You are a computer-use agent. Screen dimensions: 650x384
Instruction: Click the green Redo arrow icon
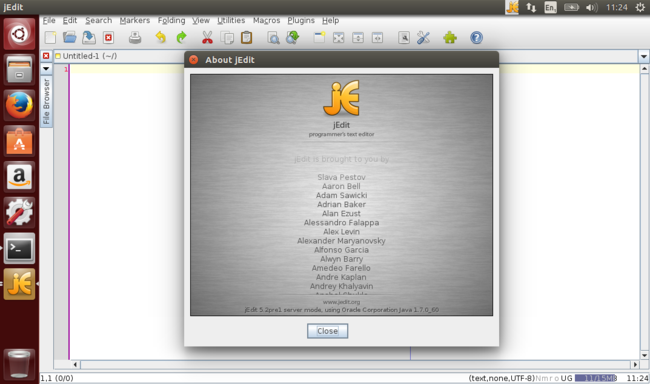coord(182,38)
